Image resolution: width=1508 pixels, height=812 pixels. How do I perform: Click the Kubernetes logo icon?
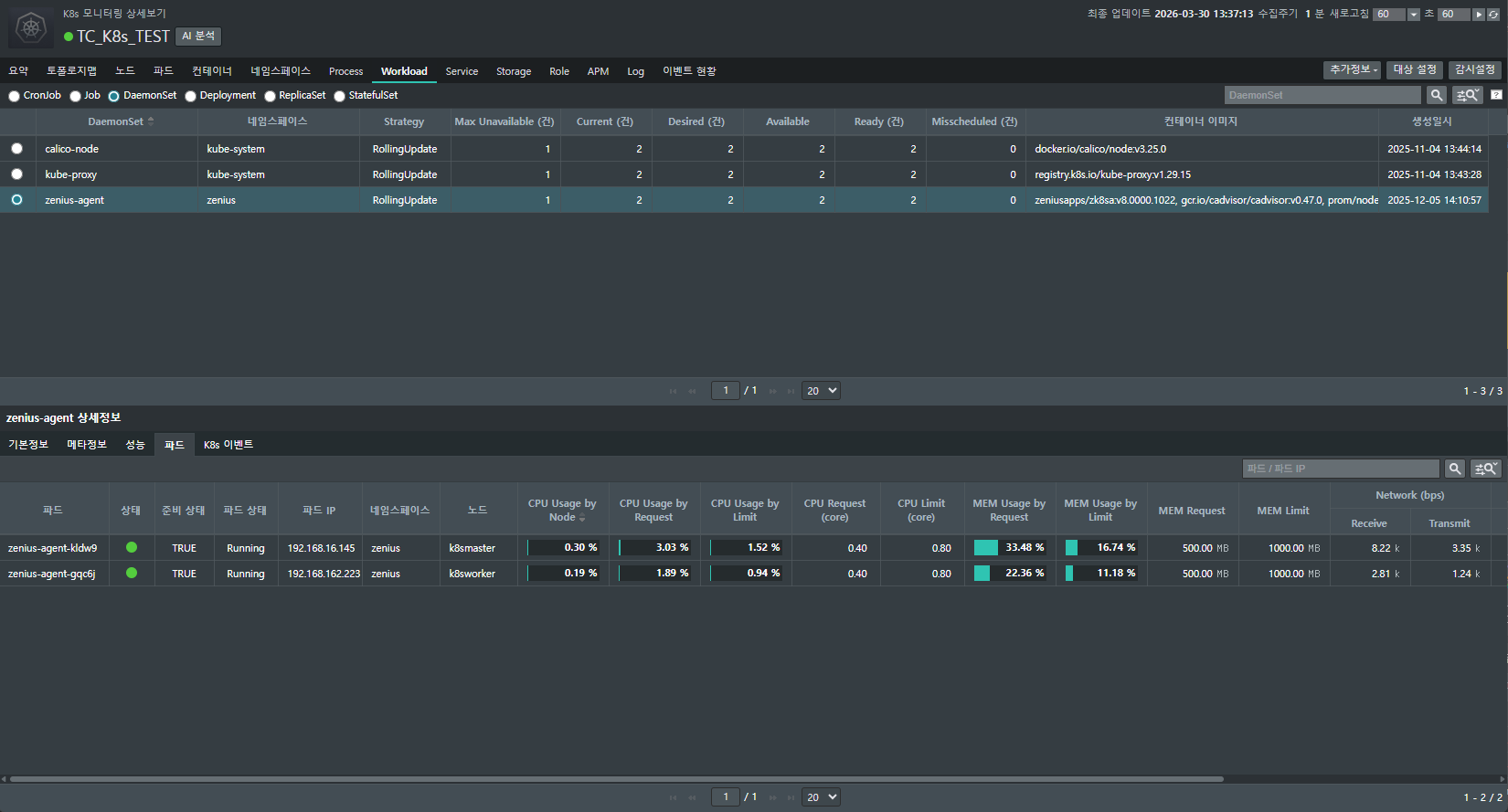click(x=31, y=28)
